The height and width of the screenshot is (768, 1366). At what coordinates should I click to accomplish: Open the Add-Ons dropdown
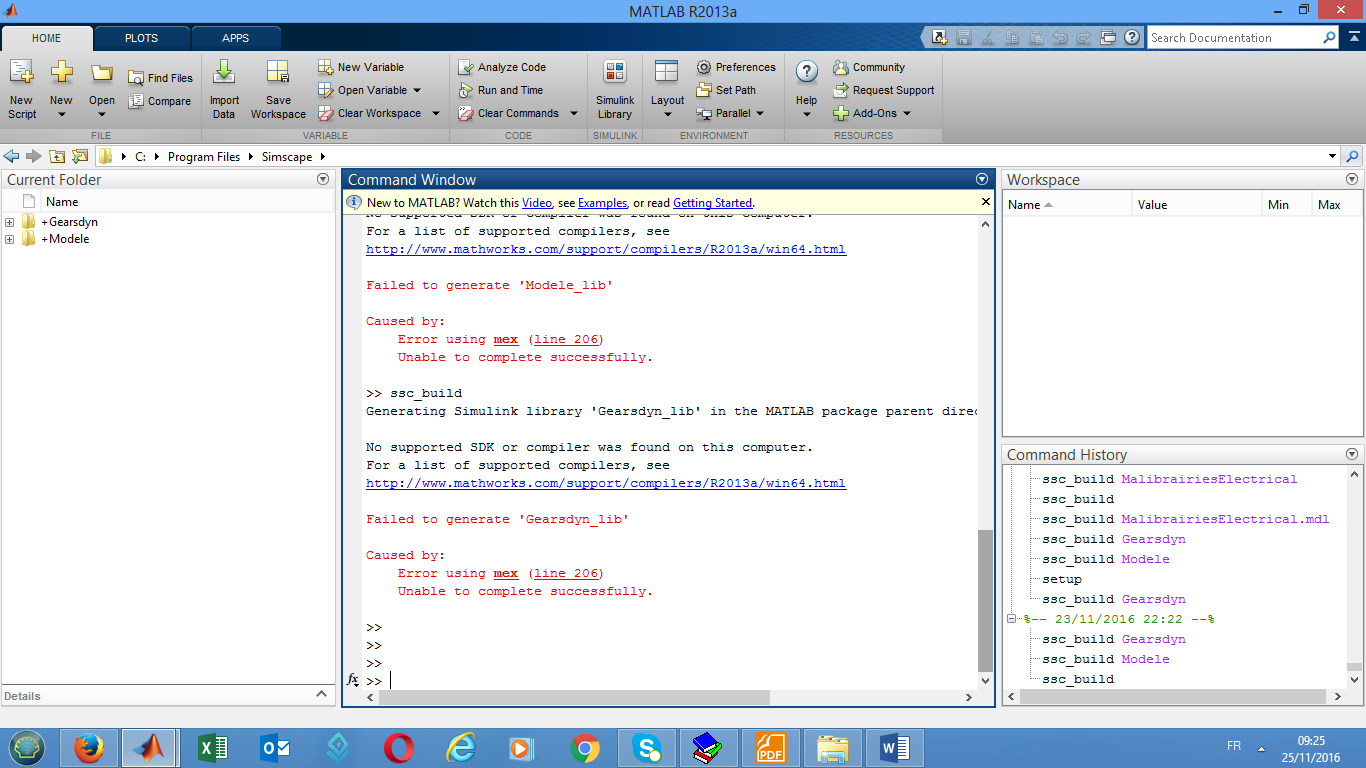coord(872,113)
